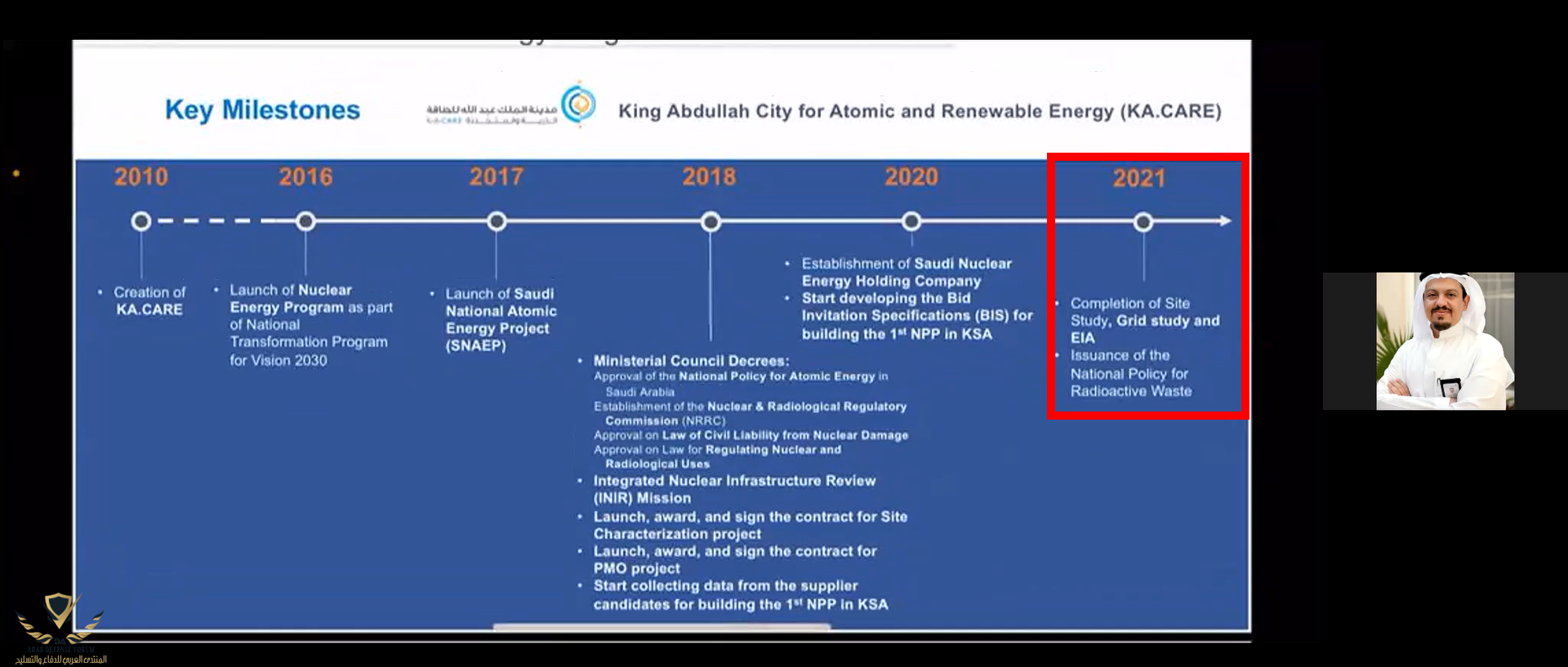Click "Establishment of the Nuclear & Radiological Regulatory Commission" line

coord(750,413)
